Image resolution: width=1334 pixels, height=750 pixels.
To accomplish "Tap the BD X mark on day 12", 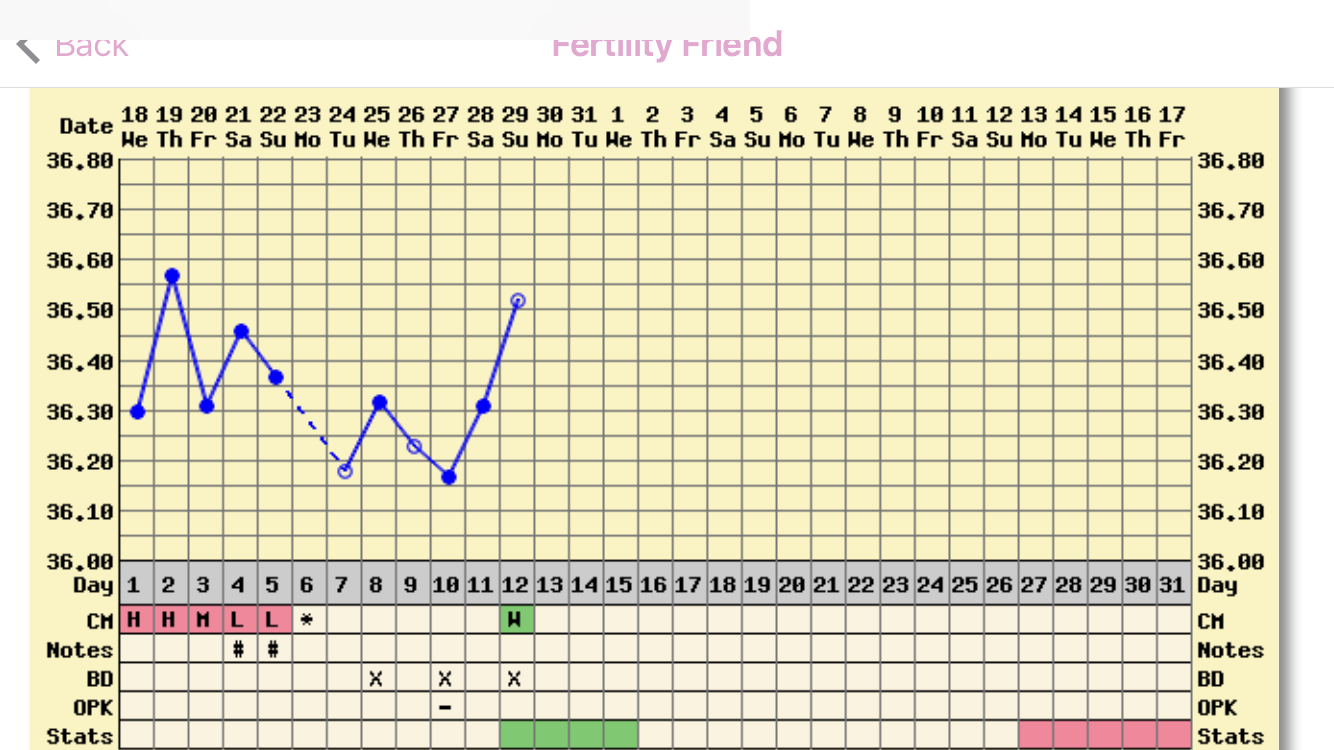I will [514, 679].
